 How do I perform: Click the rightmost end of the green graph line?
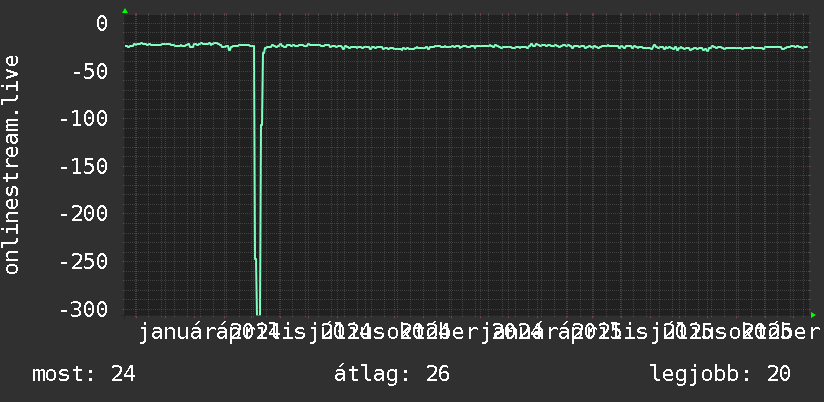coord(807,47)
